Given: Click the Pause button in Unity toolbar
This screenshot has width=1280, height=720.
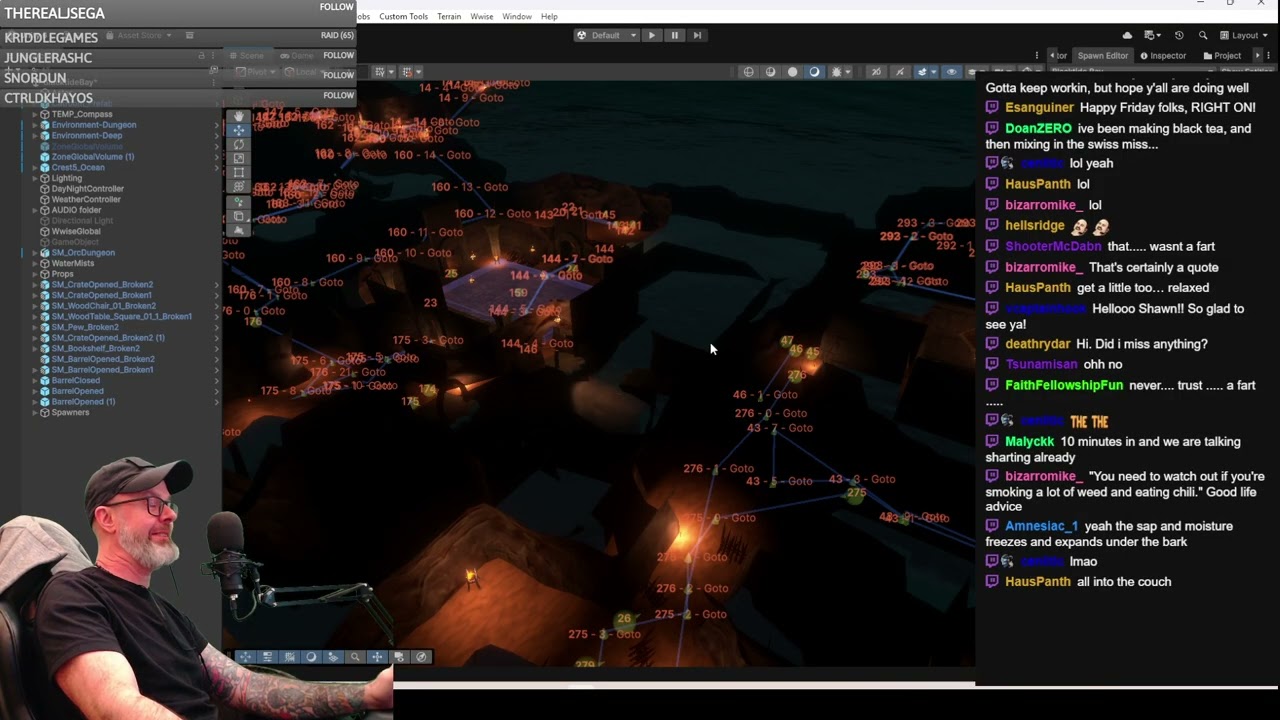Looking at the screenshot, I should tap(674, 35).
